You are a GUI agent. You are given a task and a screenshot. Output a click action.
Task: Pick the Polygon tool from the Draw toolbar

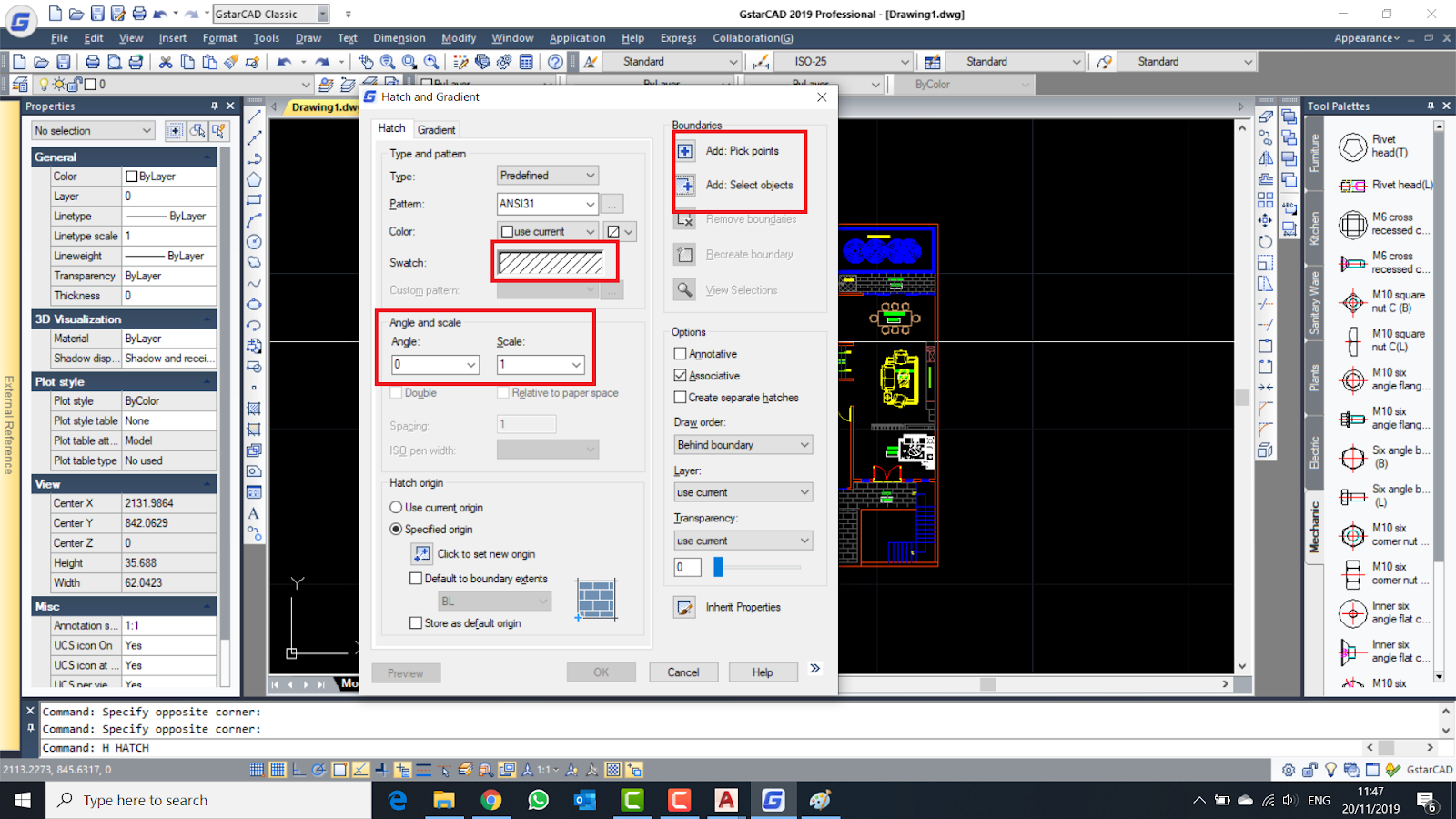[254, 179]
